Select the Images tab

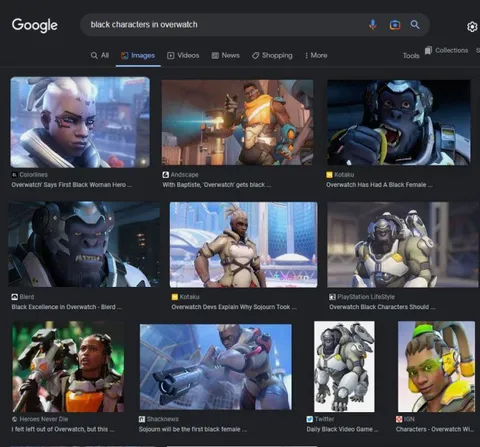138,55
